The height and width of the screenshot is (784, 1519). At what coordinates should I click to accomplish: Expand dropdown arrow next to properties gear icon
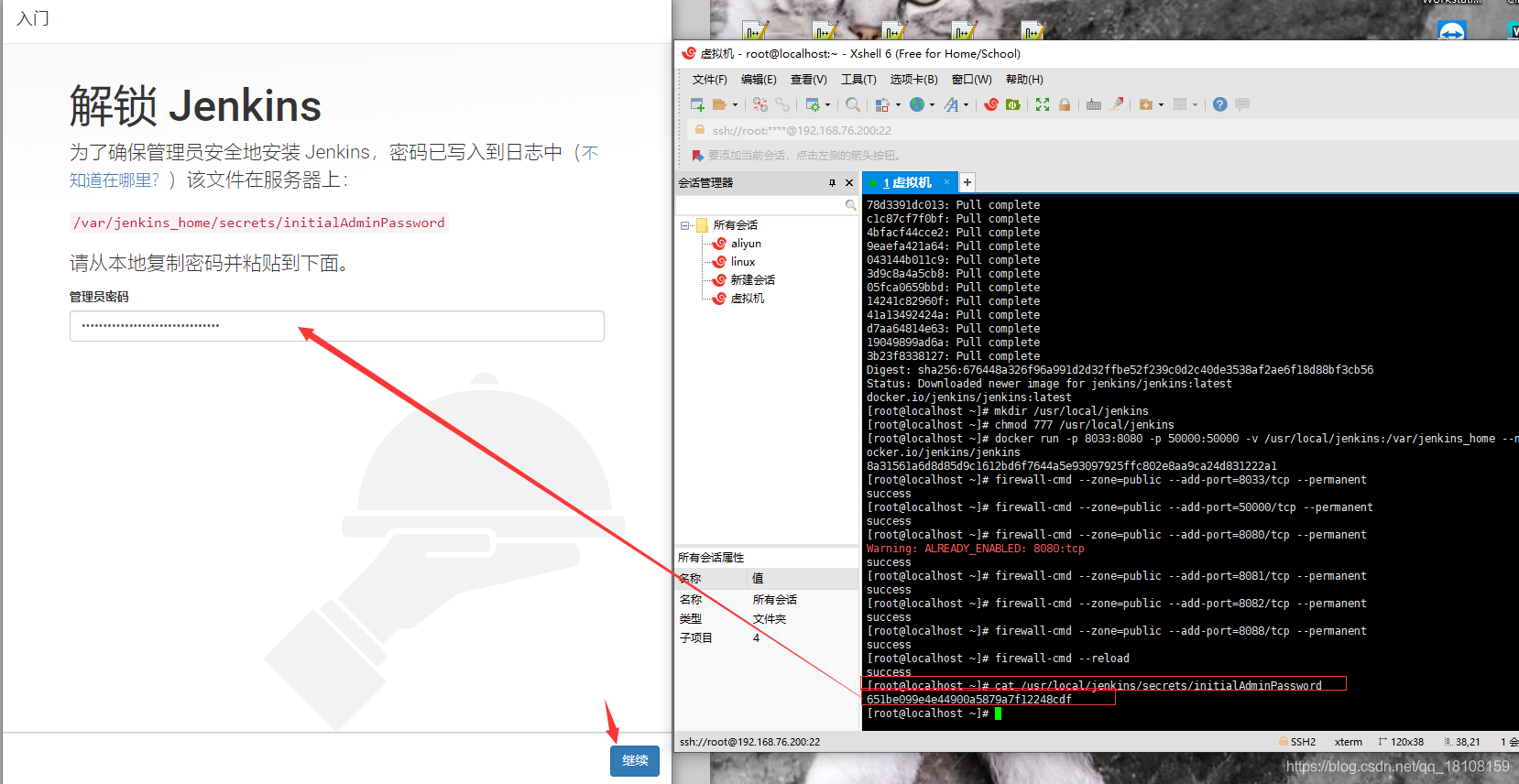[827, 105]
